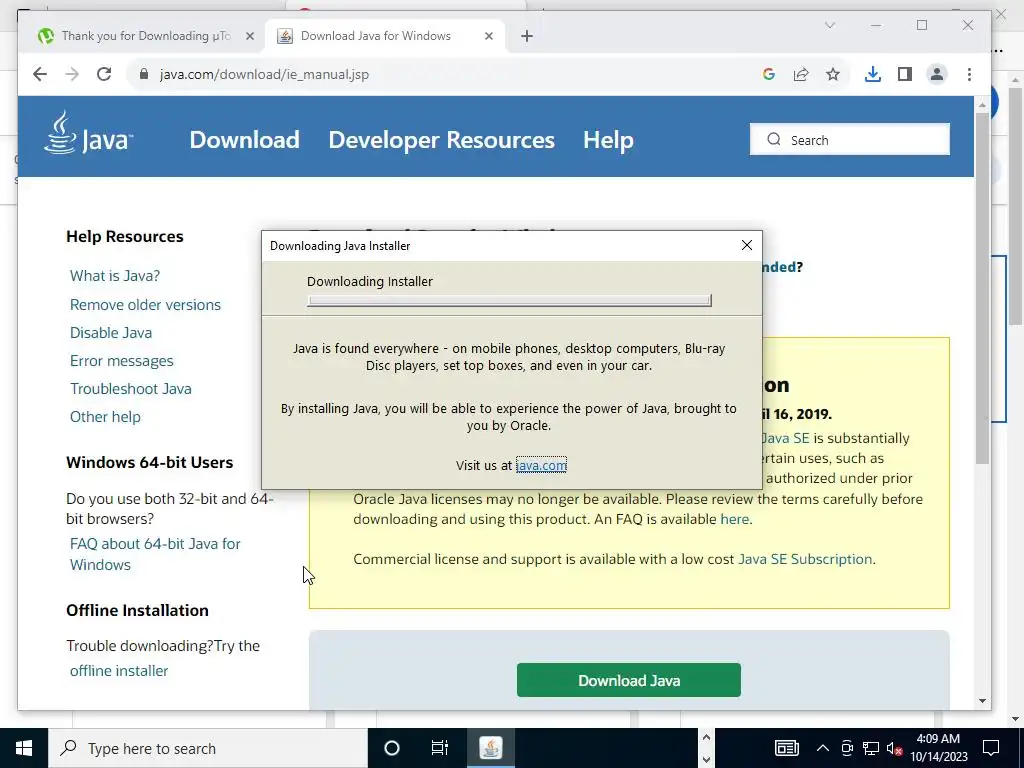Open a new browser tab
Image resolution: width=1024 pixels, height=768 pixels.
coord(527,37)
